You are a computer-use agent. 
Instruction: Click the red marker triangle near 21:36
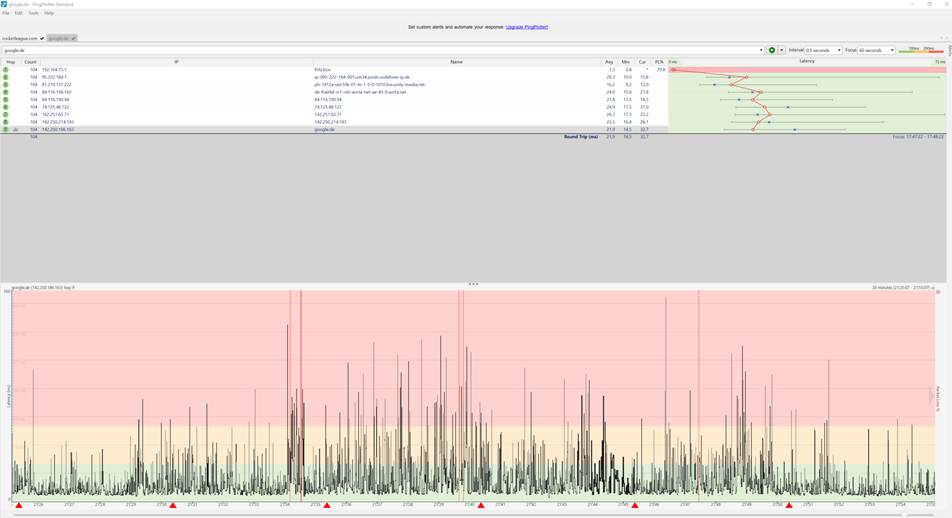(x=327, y=505)
